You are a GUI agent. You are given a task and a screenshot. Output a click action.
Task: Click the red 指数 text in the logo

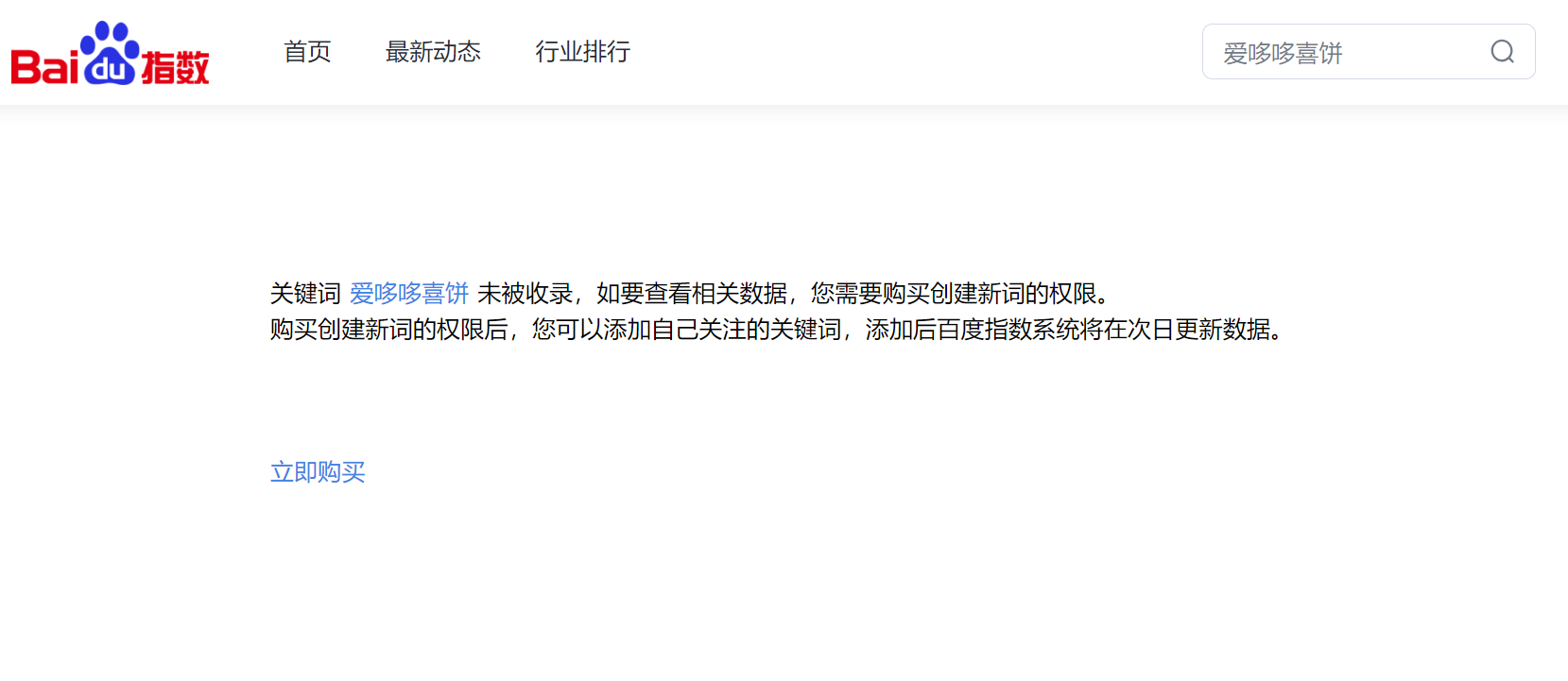coord(175,67)
